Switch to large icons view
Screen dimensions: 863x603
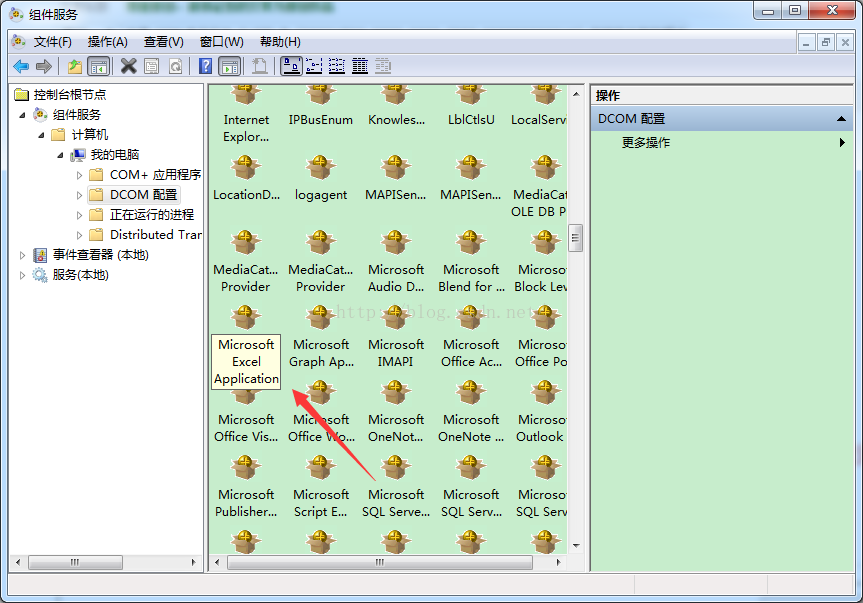pos(291,67)
